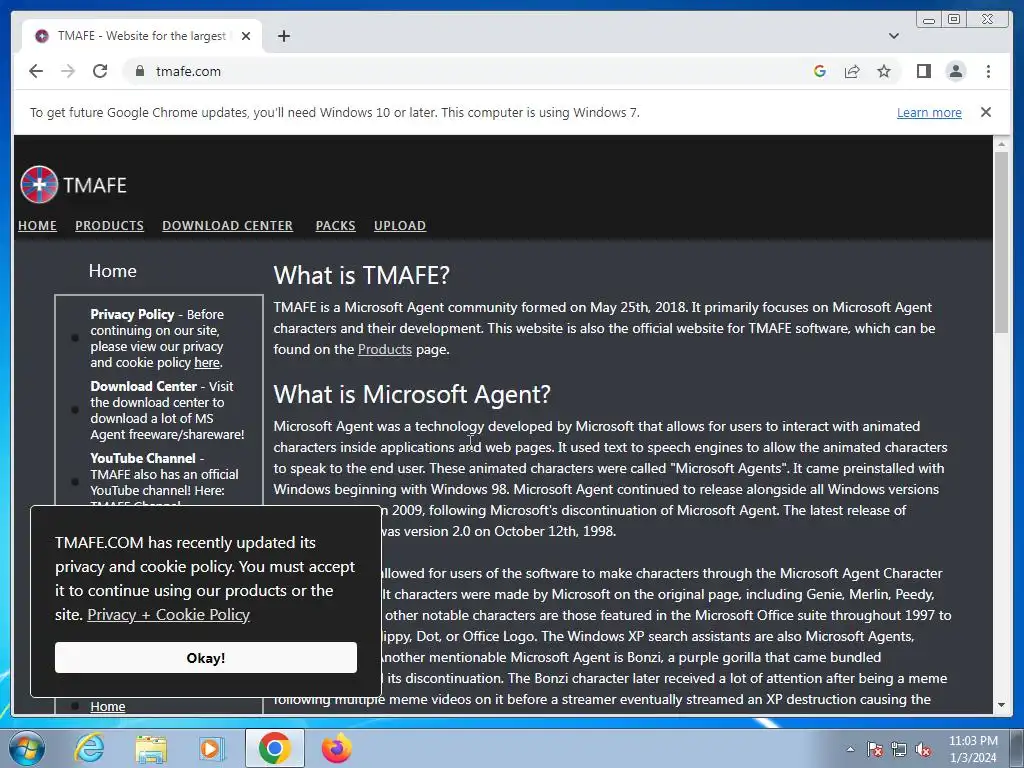The height and width of the screenshot is (768, 1024).
Task: Open Action Center flag icon
Action: point(874,749)
